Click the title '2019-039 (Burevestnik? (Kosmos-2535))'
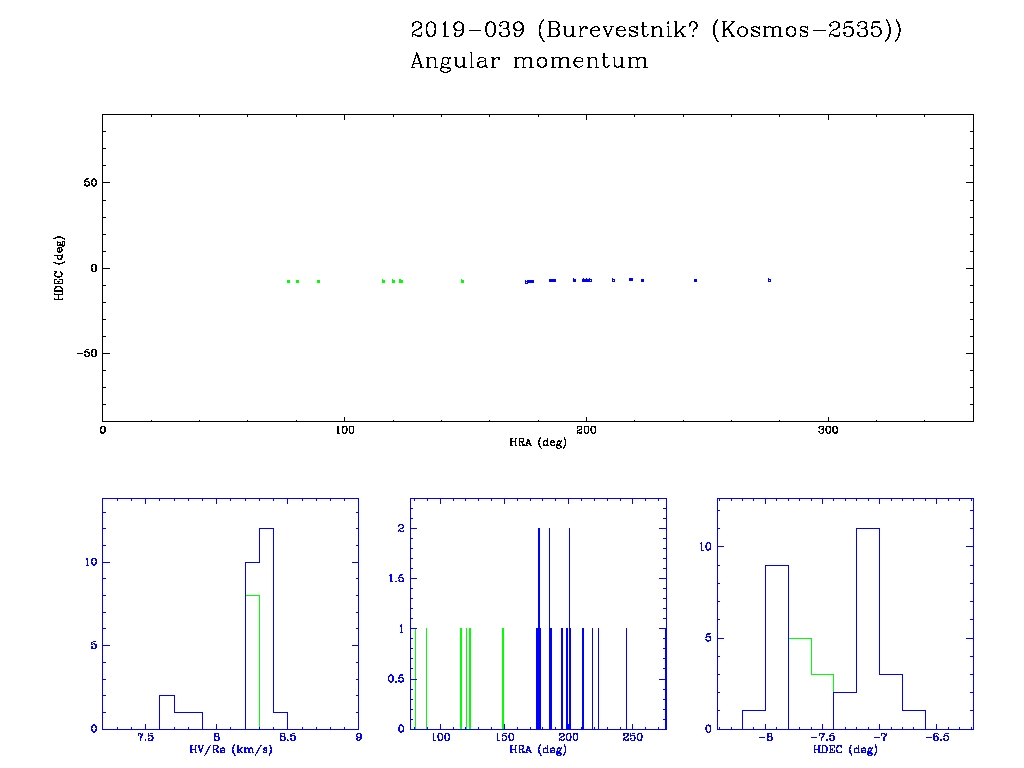The width and height of the screenshot is (1024, 768). 656,30
